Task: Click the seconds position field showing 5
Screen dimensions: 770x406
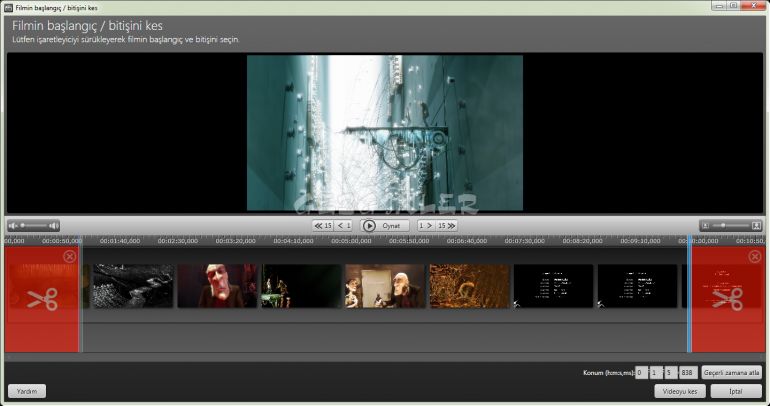Action: click(x=671, y=373)
